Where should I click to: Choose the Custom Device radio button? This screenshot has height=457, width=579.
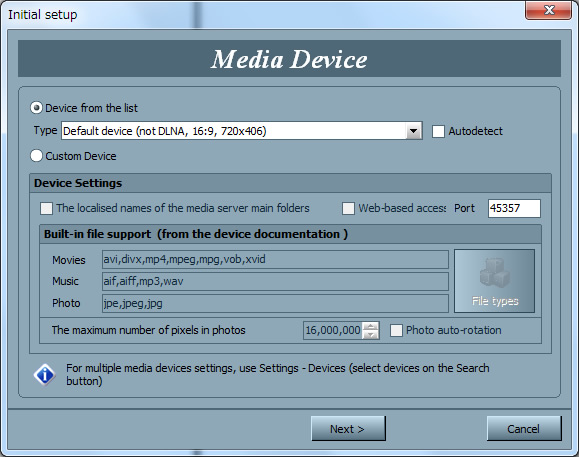(x=36, y=156)
